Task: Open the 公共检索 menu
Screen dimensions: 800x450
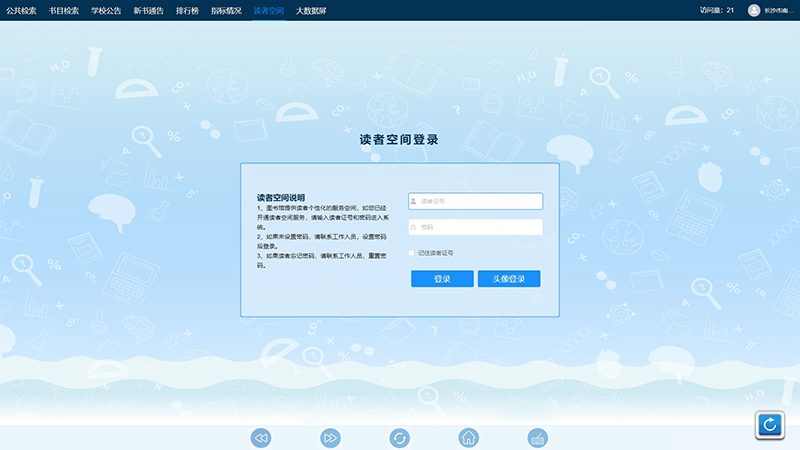Action: (x=21, y=10)
